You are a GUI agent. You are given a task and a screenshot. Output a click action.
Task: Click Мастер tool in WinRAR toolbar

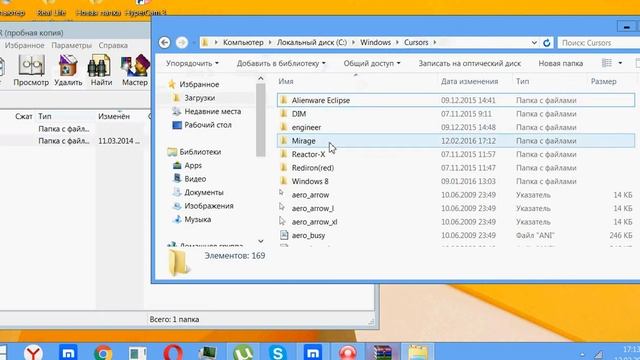pyautogui.click(x=135, y=70)
